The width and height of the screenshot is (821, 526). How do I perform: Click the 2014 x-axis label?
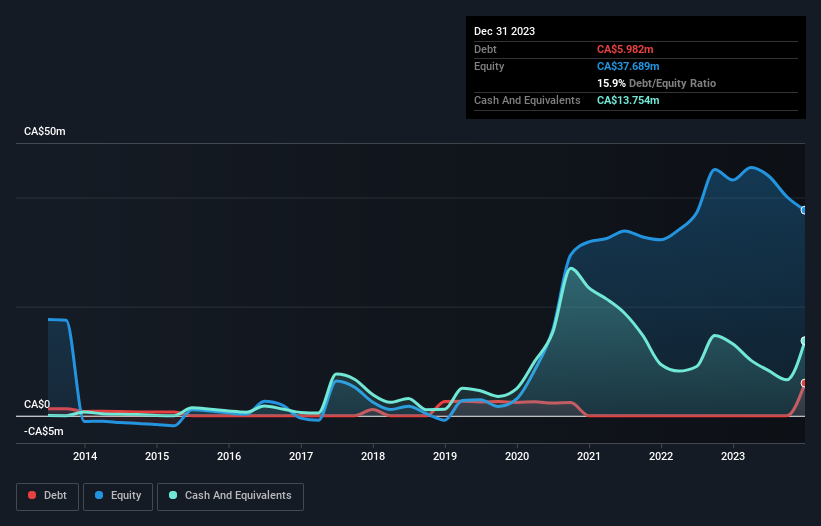[x=85, y=456]
